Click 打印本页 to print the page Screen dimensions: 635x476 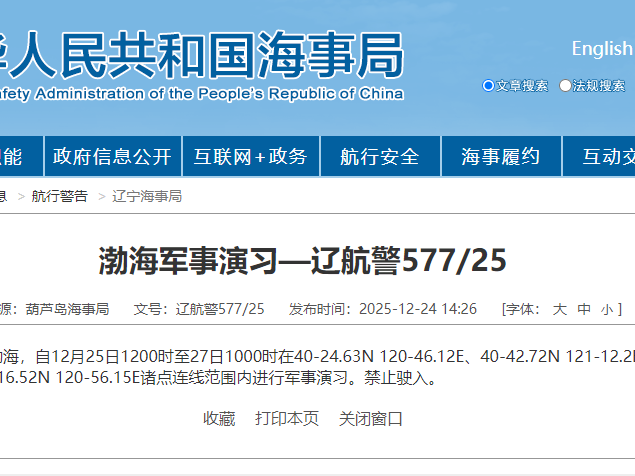tap(287, 419)
